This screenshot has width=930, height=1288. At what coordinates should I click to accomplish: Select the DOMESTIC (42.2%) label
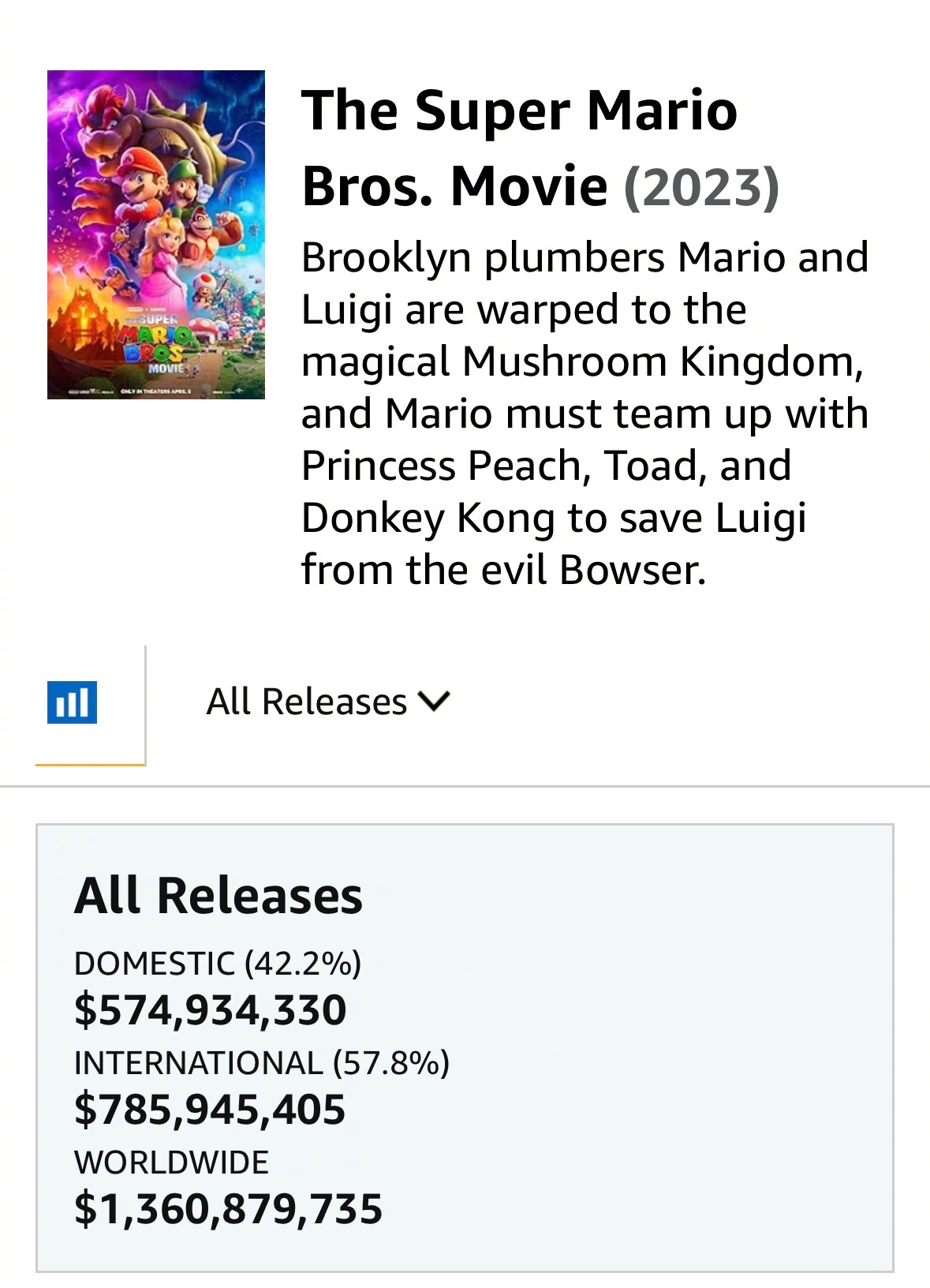(218, 964)
